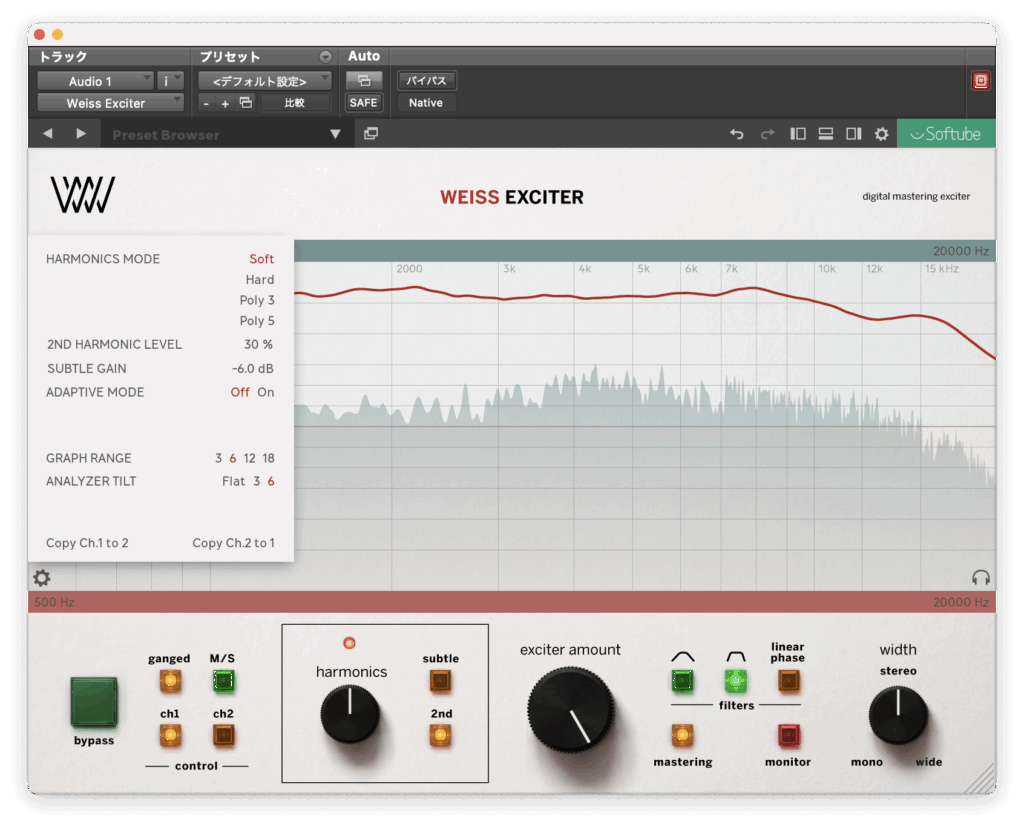1024x827 pixels.
Task: Click the track info i button
Action: pos(165,81)
